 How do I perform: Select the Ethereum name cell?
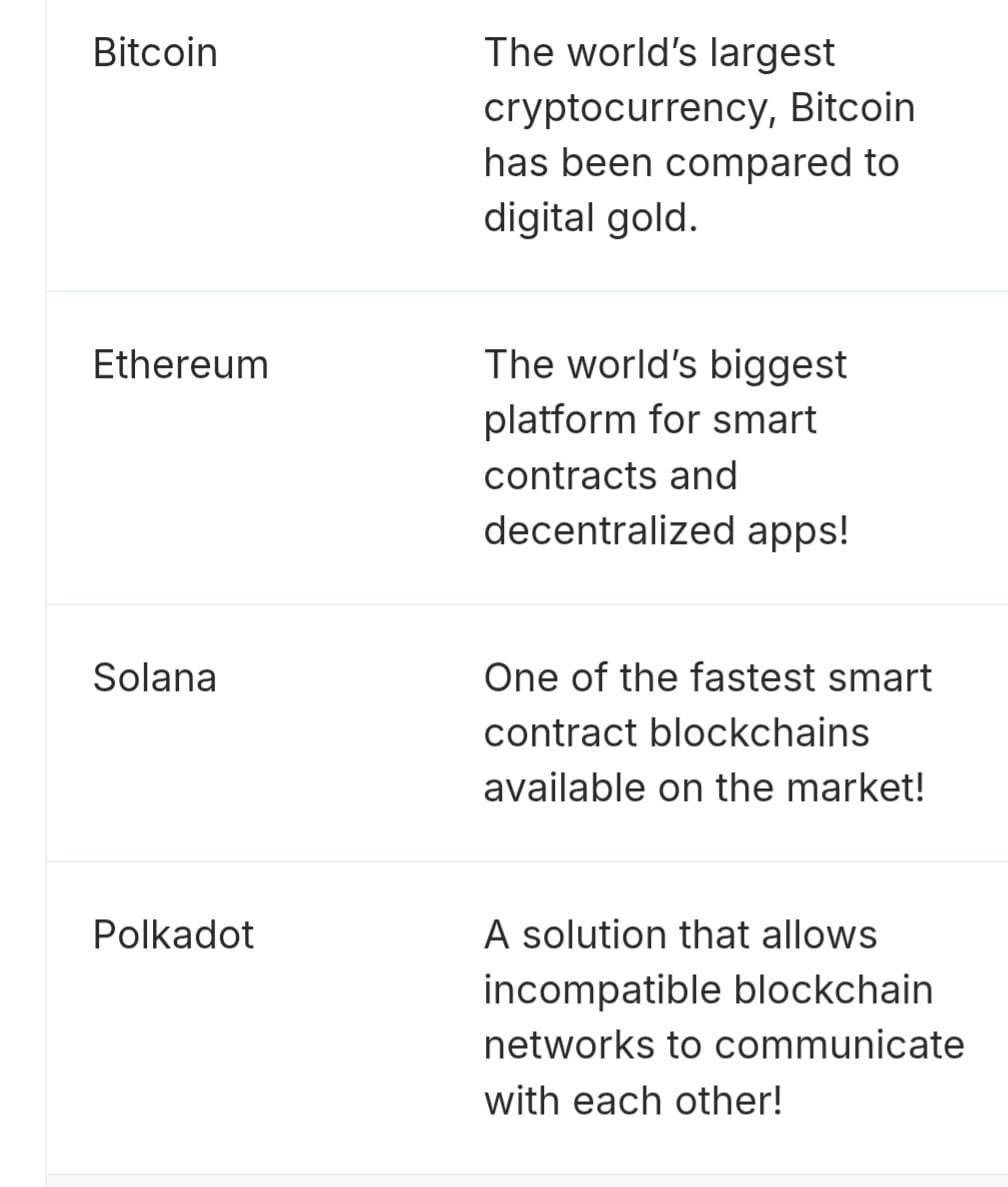tap(181, 365)
